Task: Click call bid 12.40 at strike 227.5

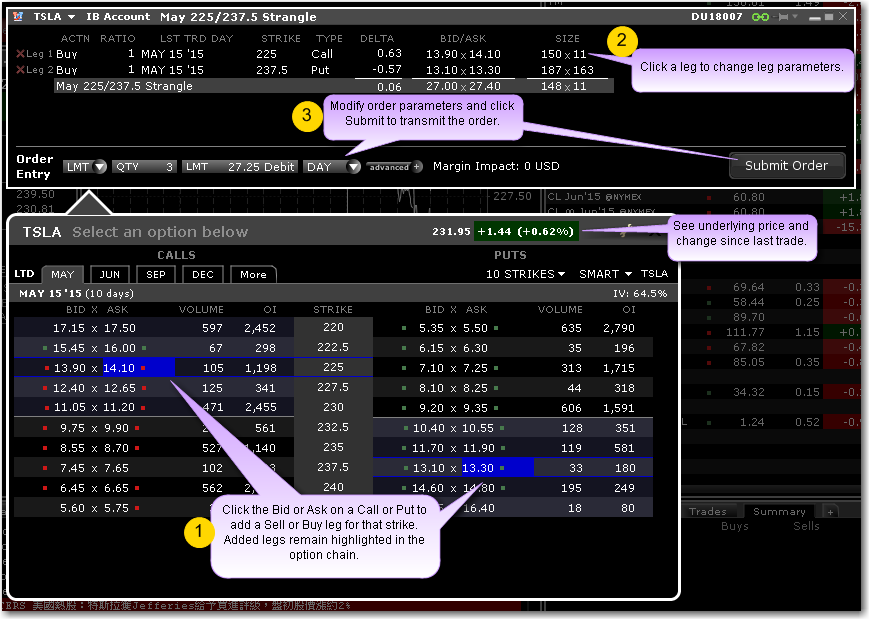Action: coord(69,388)
